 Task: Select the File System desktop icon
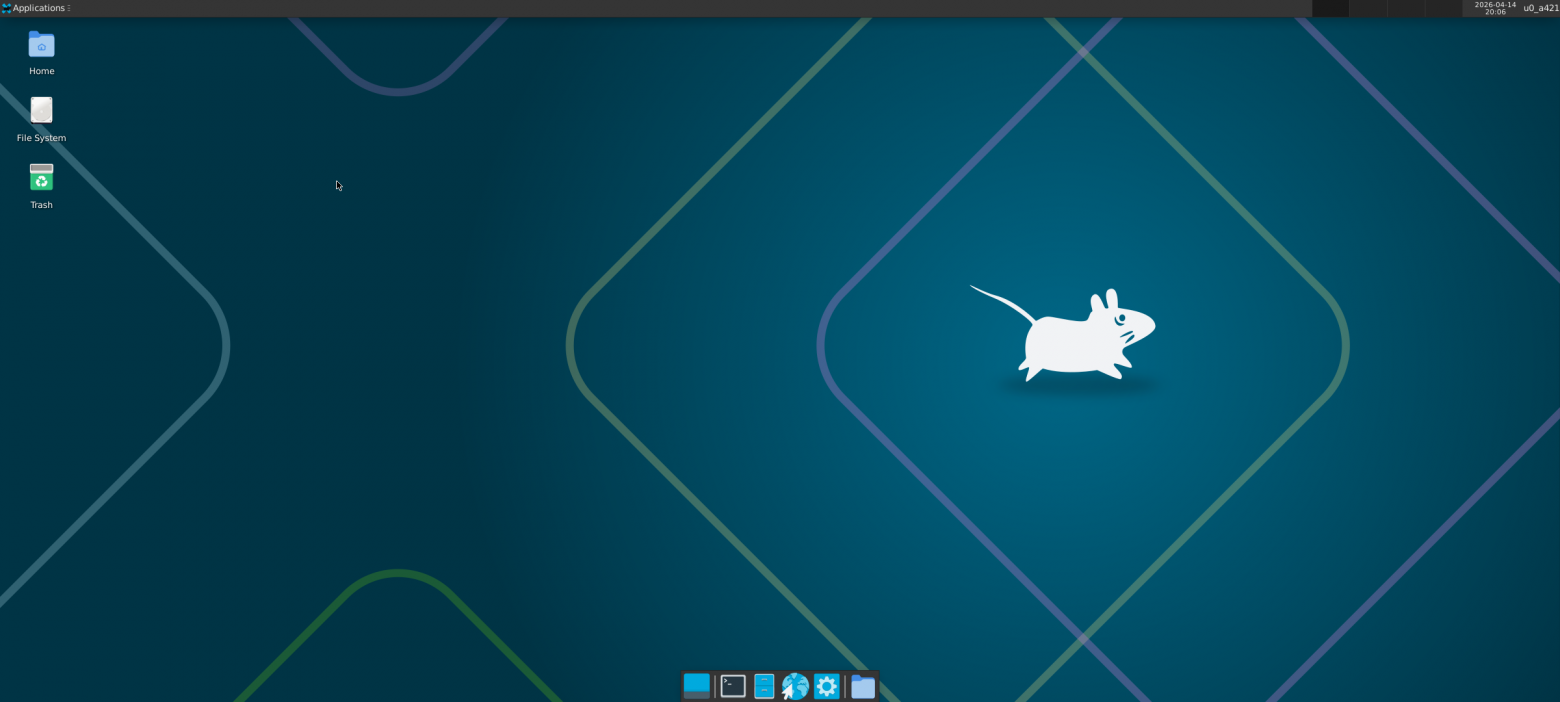41,111
